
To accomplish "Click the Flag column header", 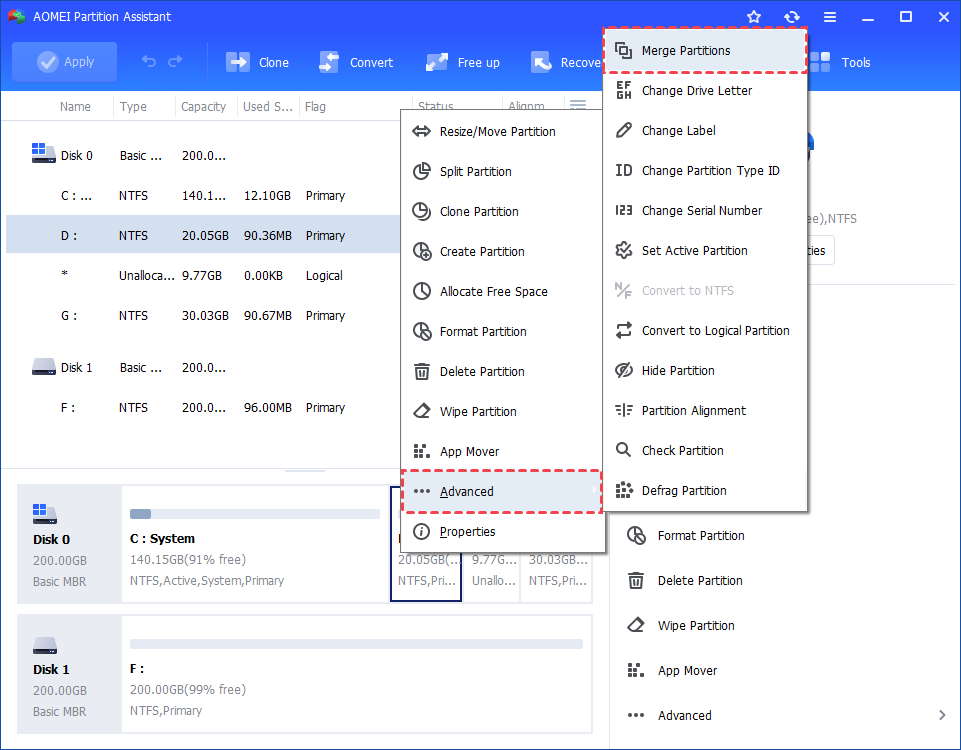I will point(315,107).
